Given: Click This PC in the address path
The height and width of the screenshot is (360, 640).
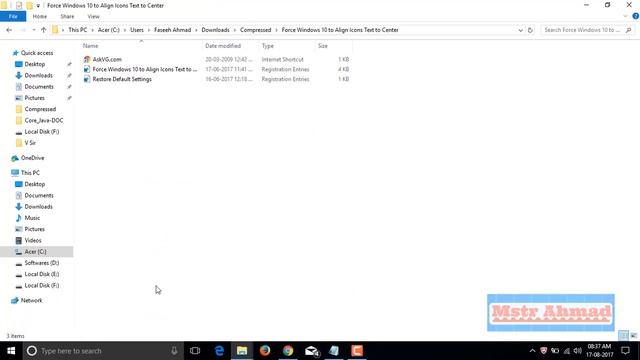Looking at the screenshot, I should (x=78, y=30).
